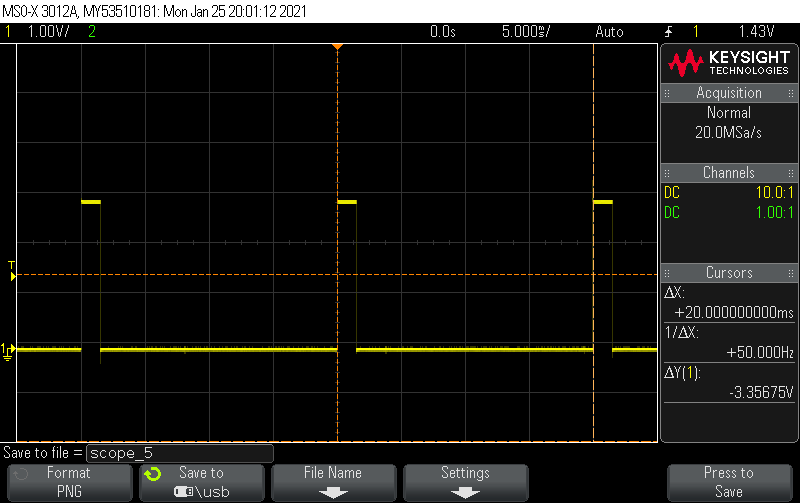Click channel 1 ground reference marker
The image size is (800, 503).
[x=8, y=352]
